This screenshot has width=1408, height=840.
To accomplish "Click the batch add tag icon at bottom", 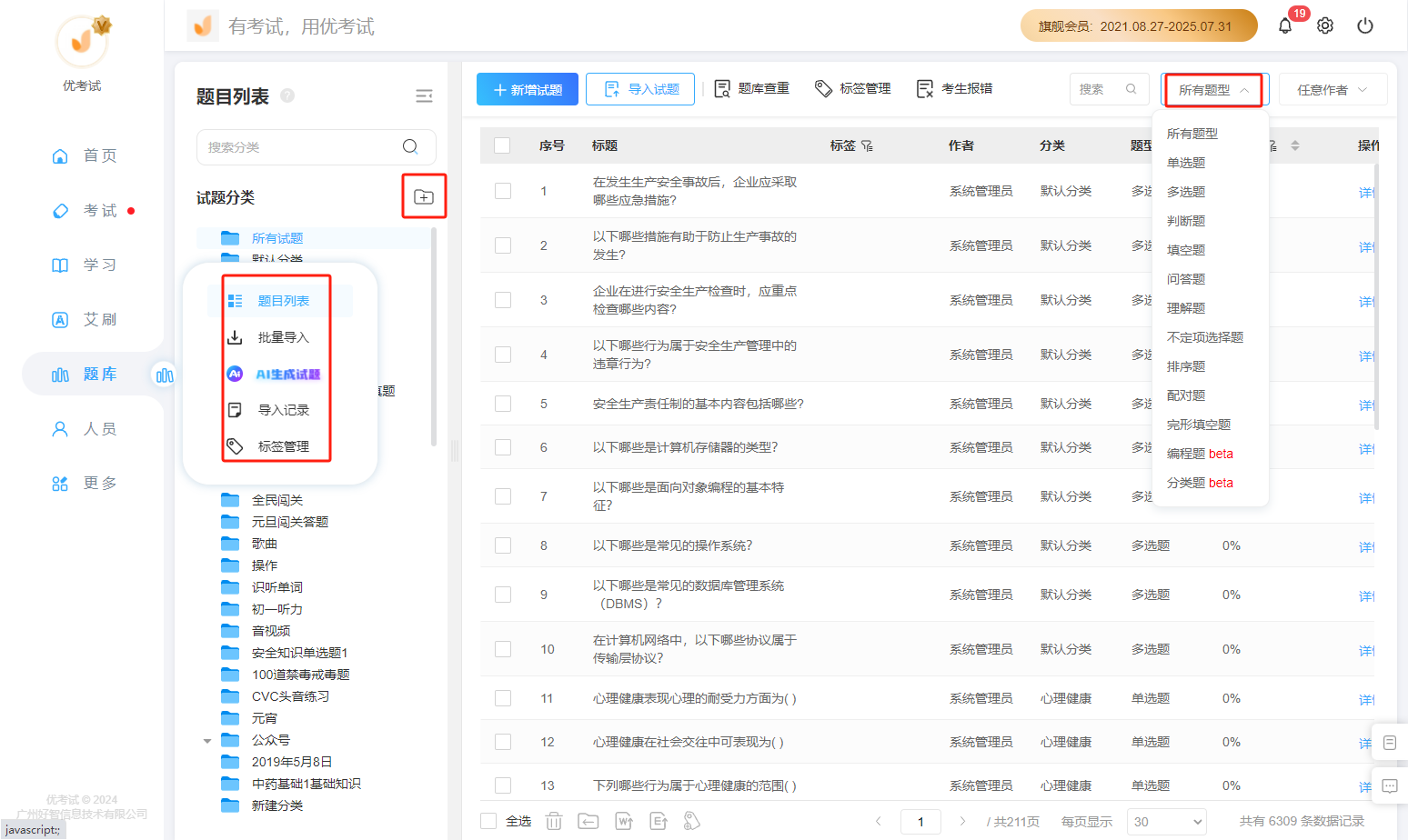I will click(x=692, y=821).
